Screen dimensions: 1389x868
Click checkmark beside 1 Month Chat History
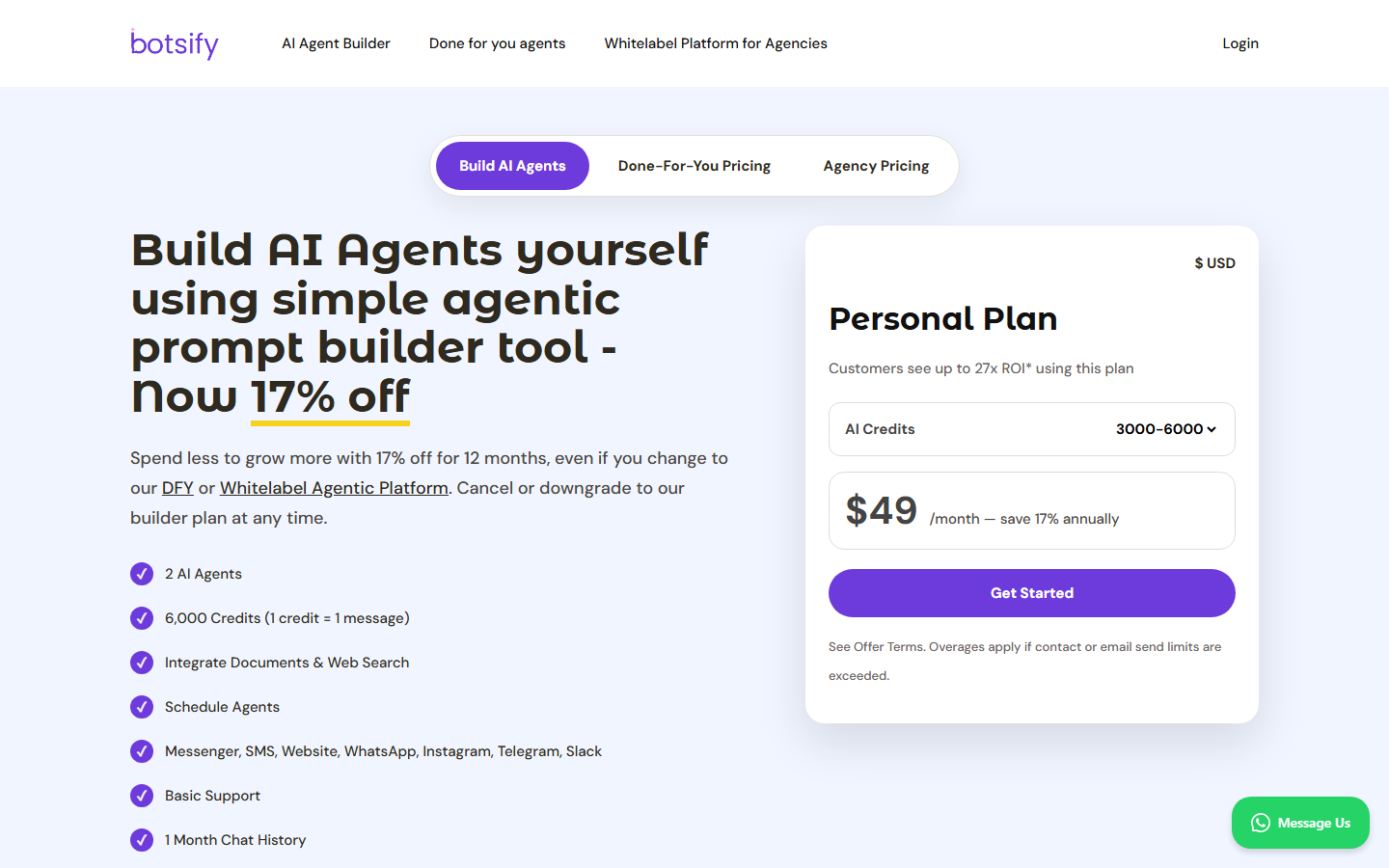(142, 840)
